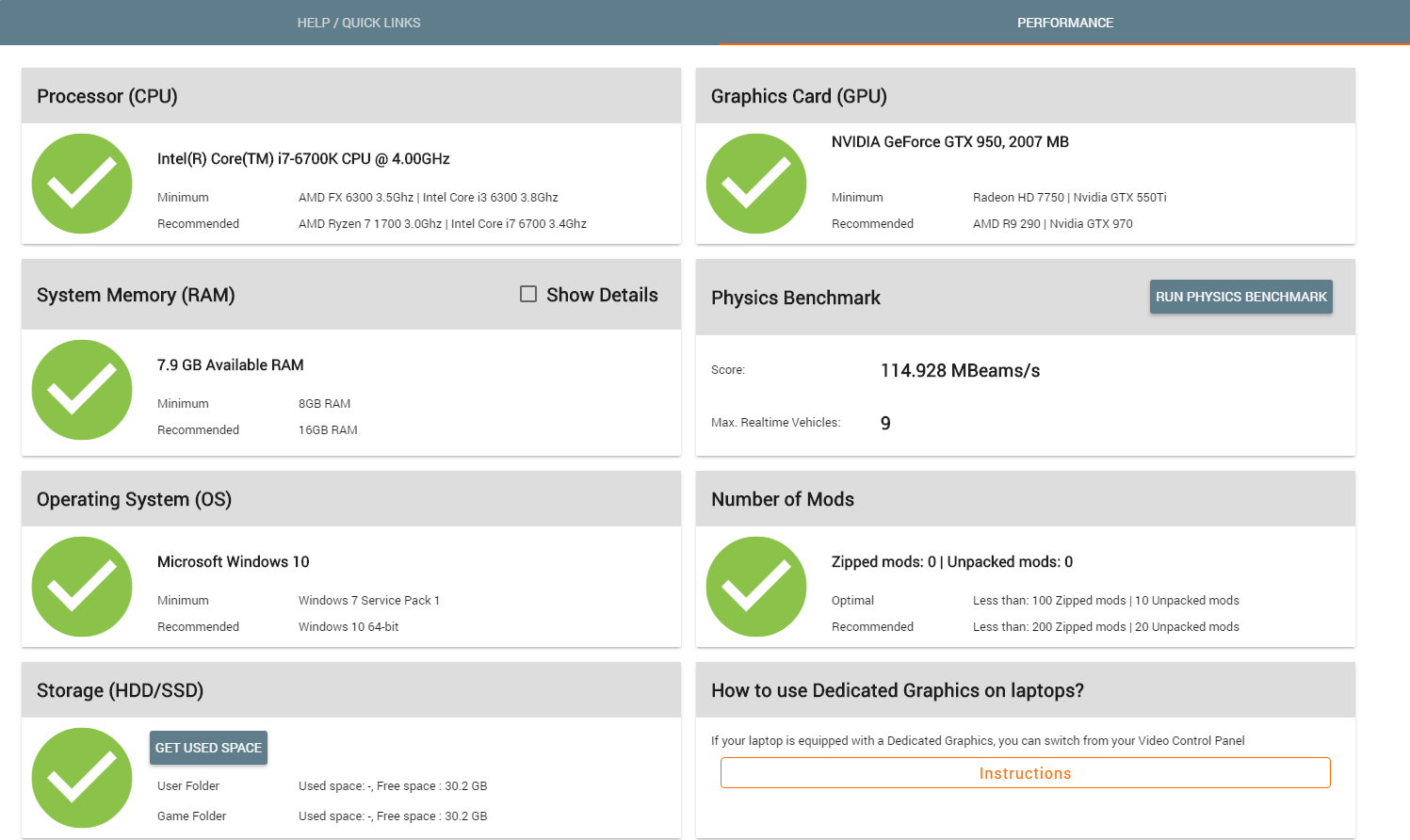Click the Game Folder free space line
The image size is (1410, 840).
tap(393, 816)
